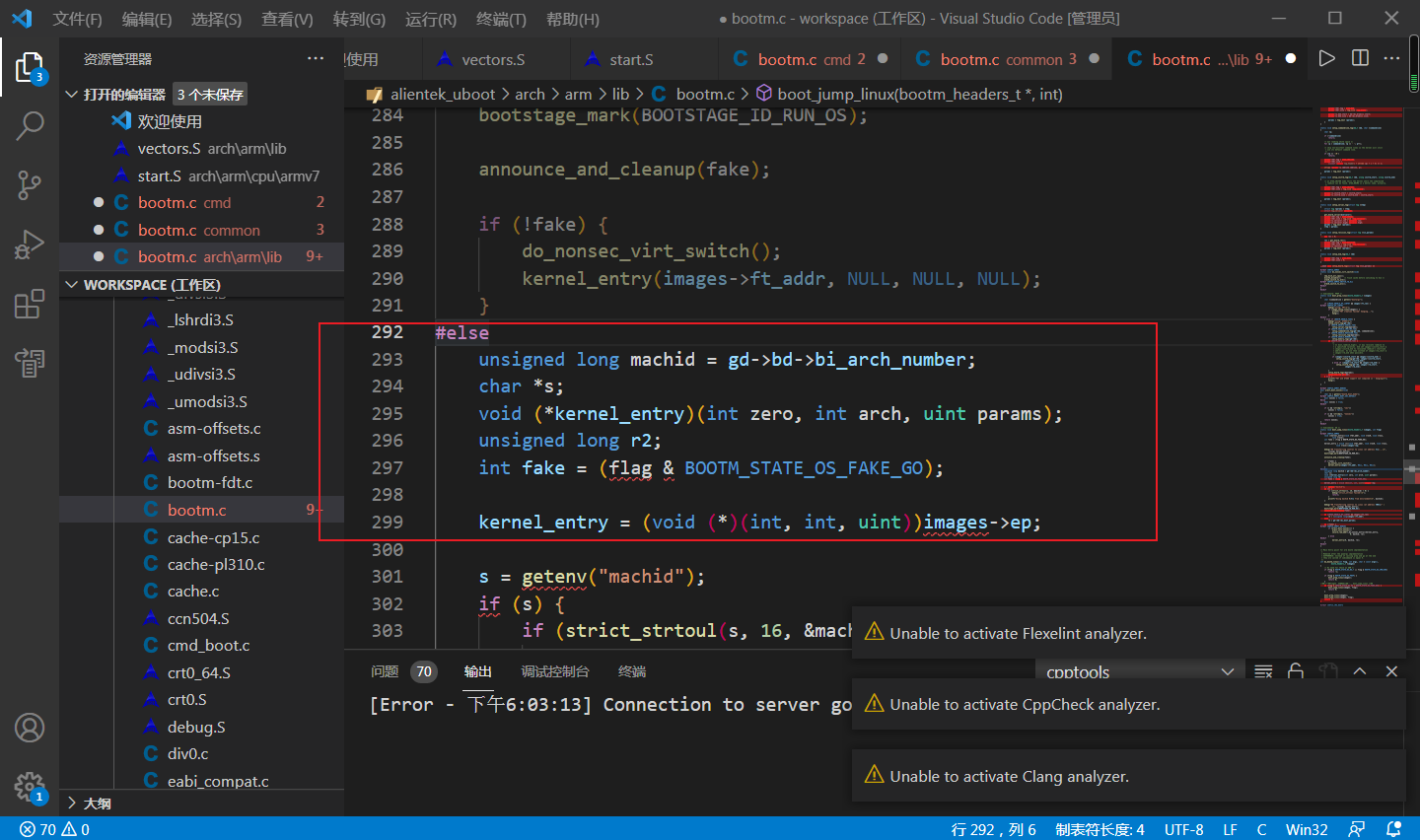Open the Explorer view in activity bar
This screenshot has height=840, width=1420.
point(30,67)
